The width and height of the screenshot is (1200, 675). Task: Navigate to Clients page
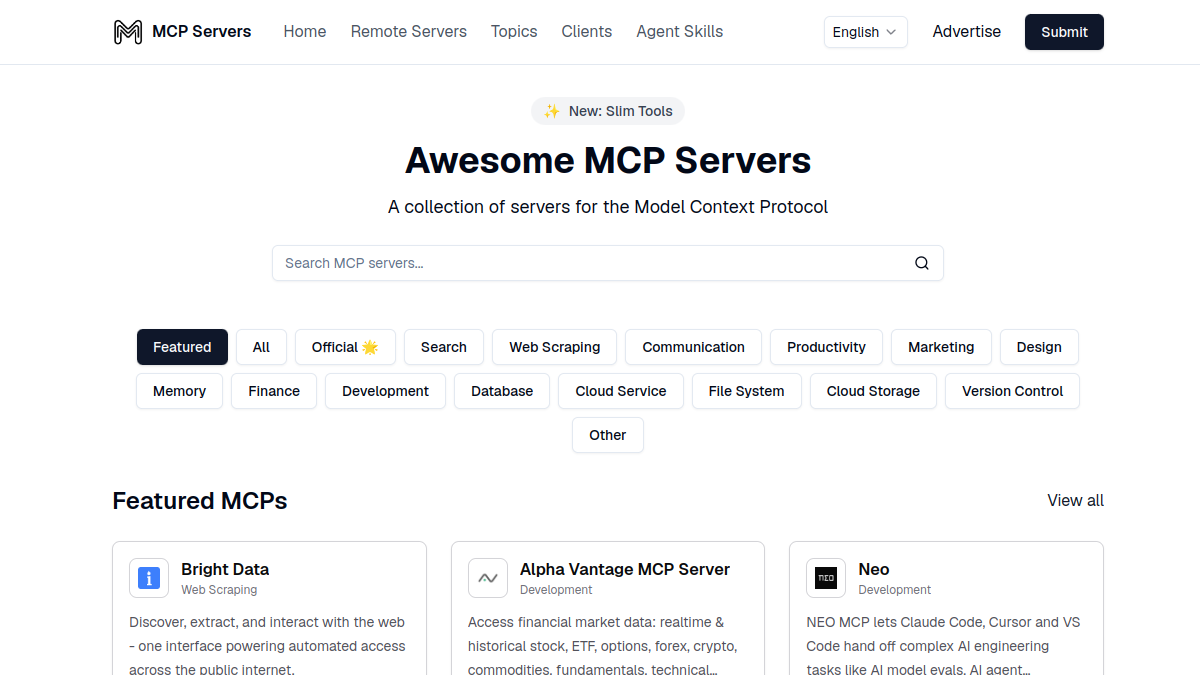[x=587, y=32]
